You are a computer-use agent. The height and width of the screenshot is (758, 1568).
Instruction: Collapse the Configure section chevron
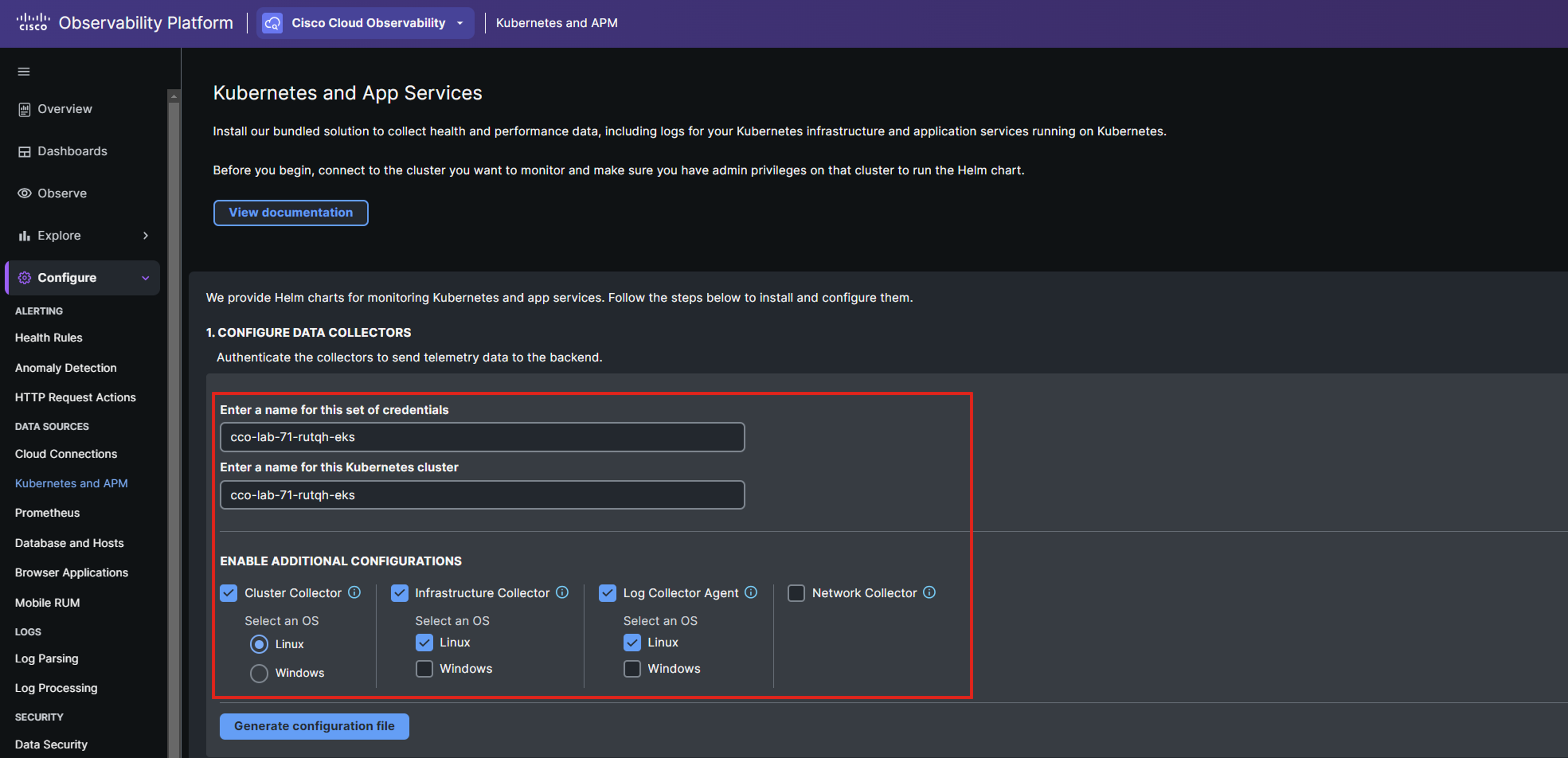145,278
